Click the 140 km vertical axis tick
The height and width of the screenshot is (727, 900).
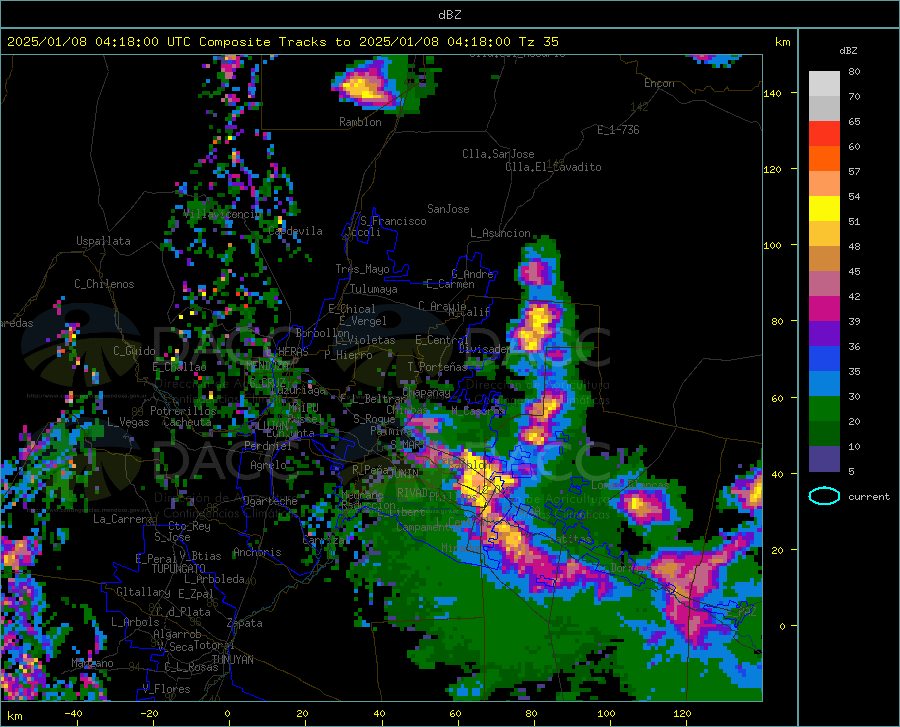(773, 93)
